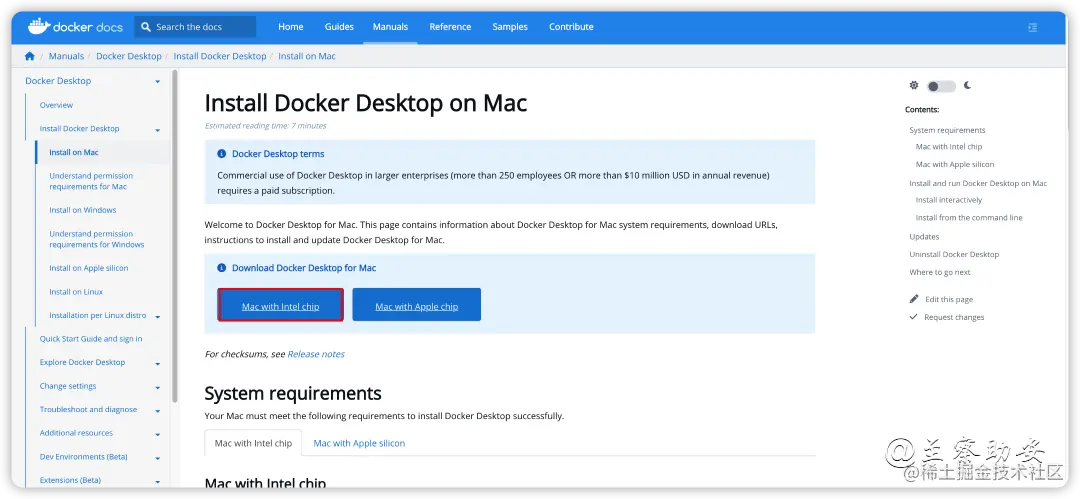This screenshot has height=499, width=1080.
Task: Expand the Additional resources arrow
Action: pos(158,434)
